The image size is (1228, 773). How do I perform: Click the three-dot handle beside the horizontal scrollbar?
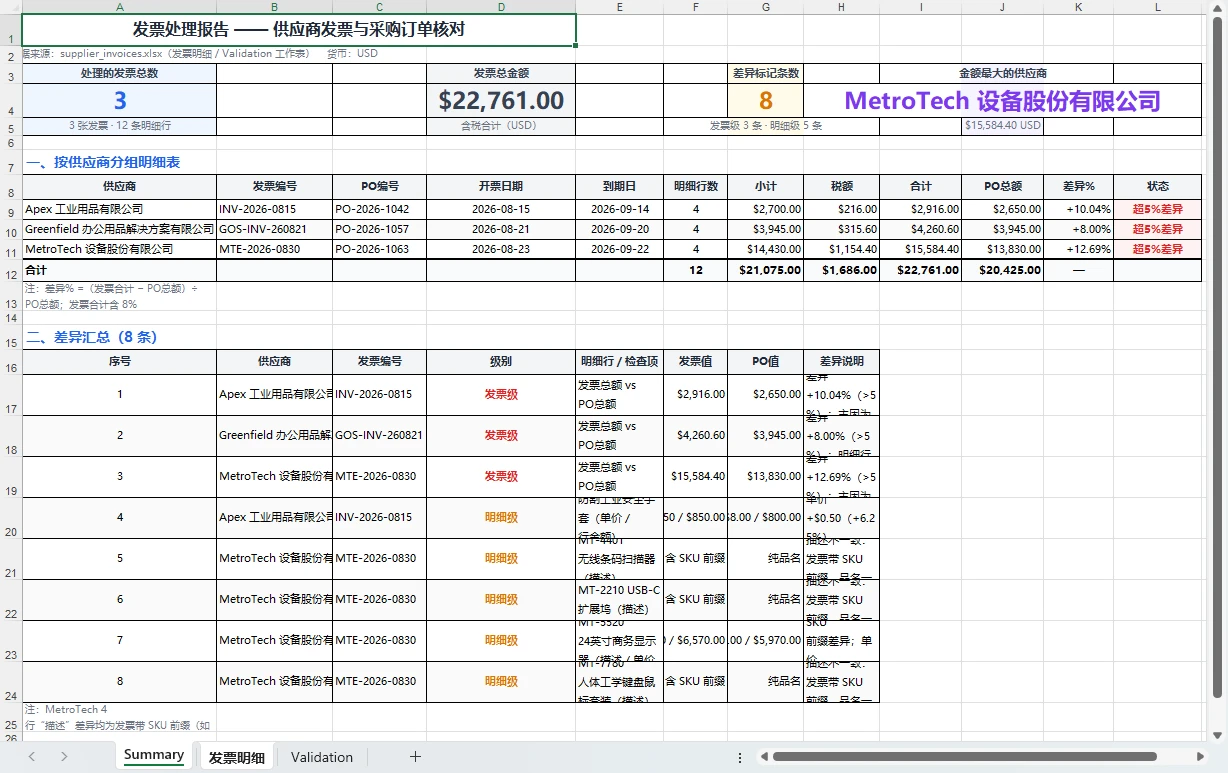click(740, 757)
